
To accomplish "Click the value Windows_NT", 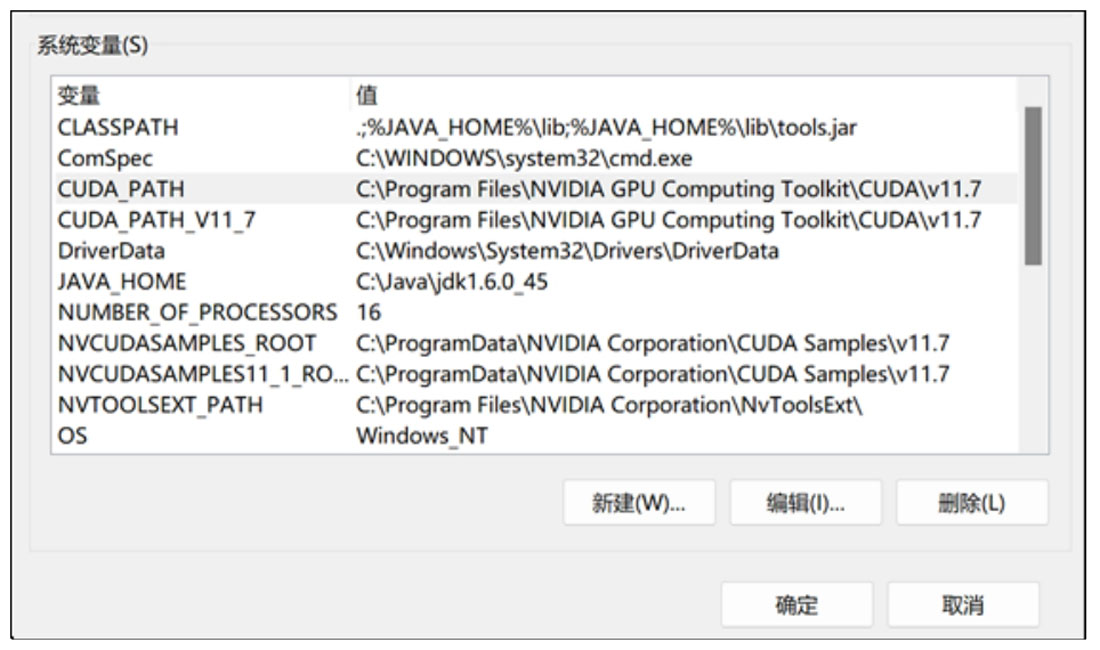I will (422, 436).
